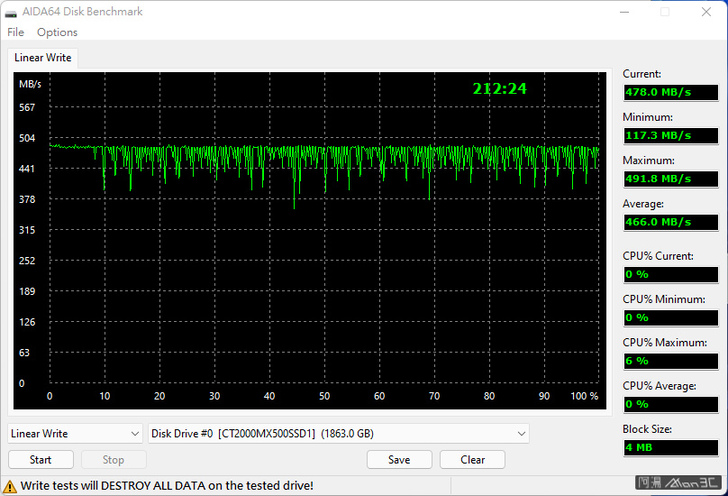Open the File menu

(x=15, y=32)
